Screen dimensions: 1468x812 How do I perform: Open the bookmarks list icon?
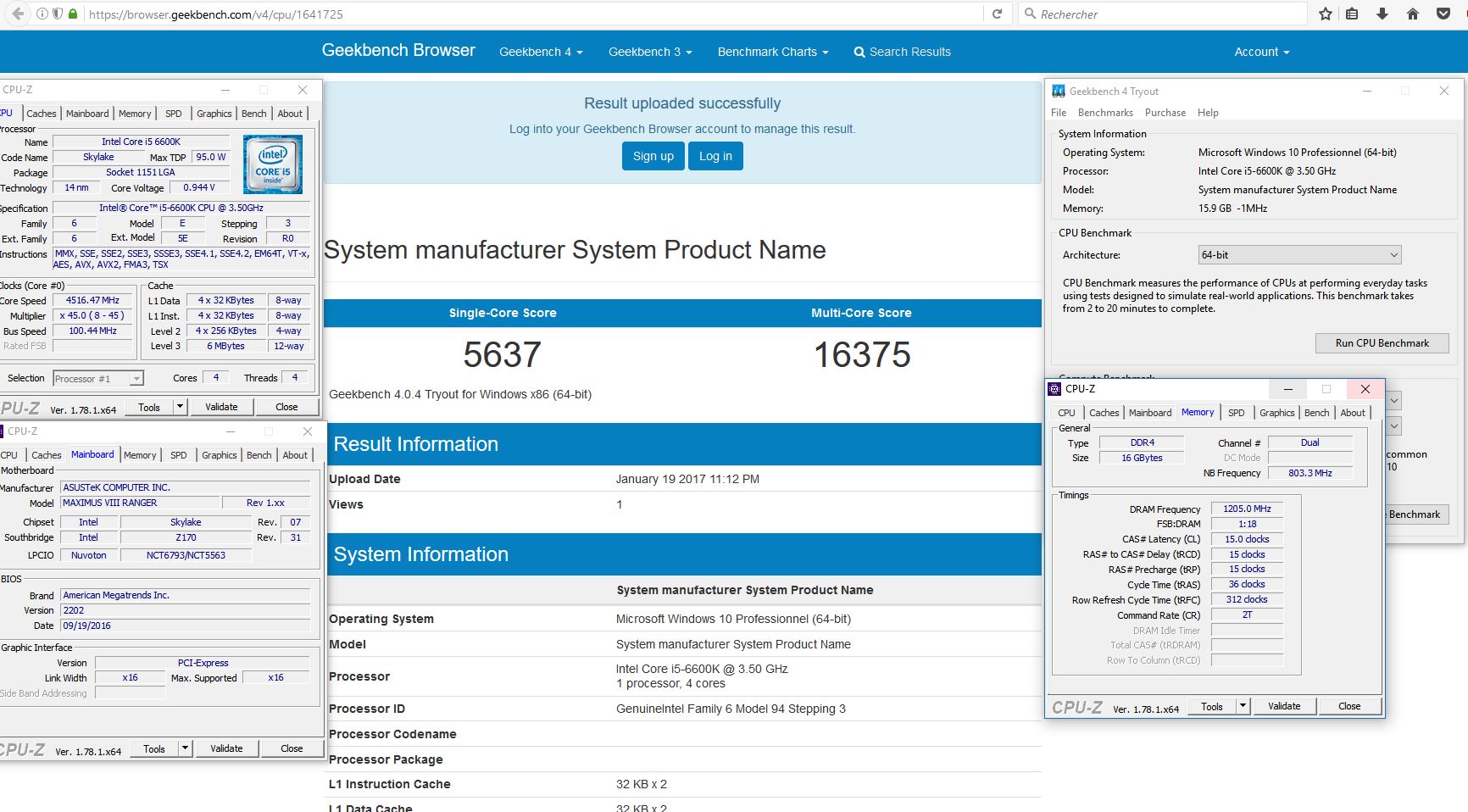tap(1352, 14)
